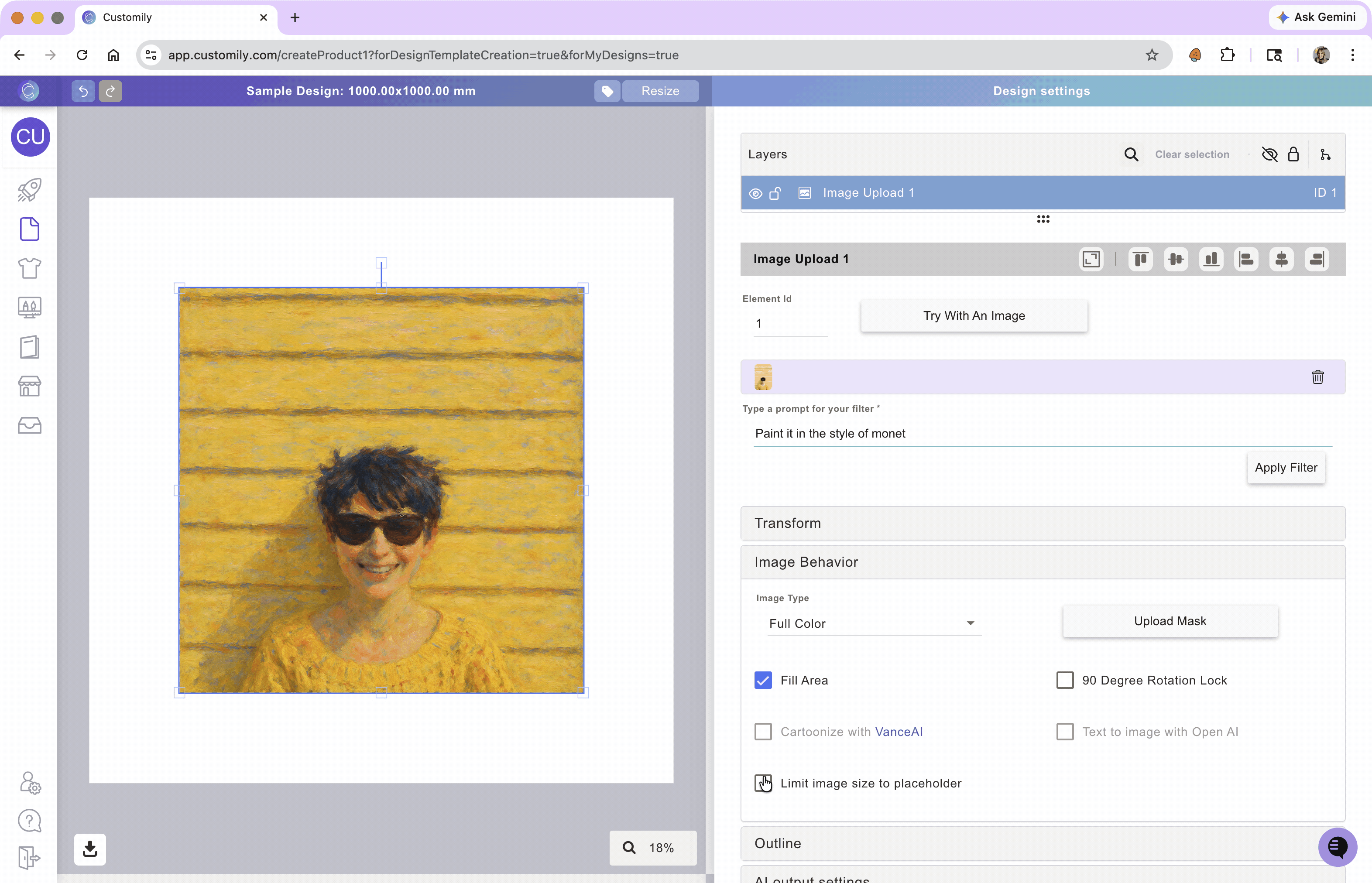
Task: Click the Customily browser tab
Action: (x=176, y=17)
